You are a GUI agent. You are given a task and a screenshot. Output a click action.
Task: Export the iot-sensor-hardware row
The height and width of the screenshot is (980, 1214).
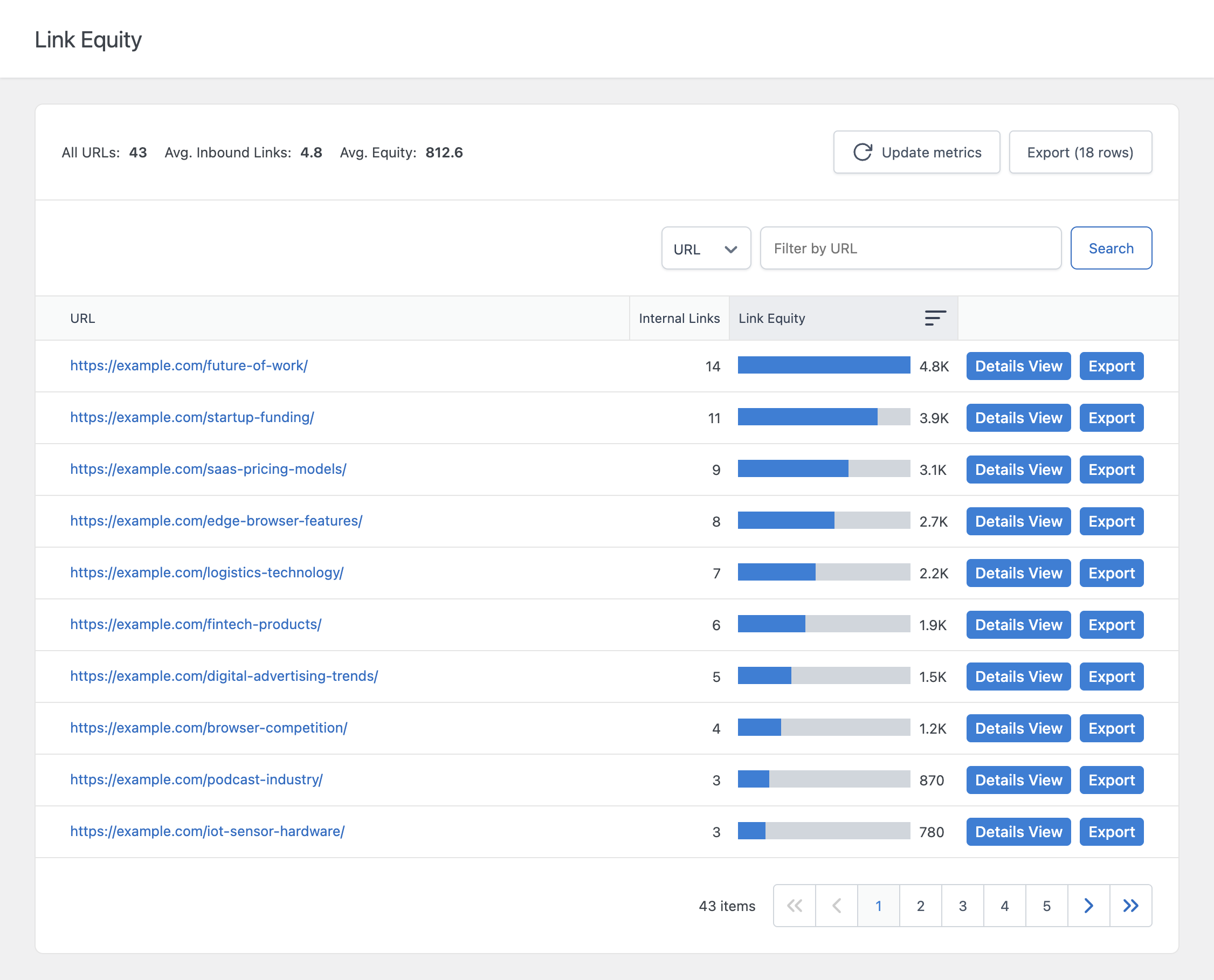(x=1111, y=832)
